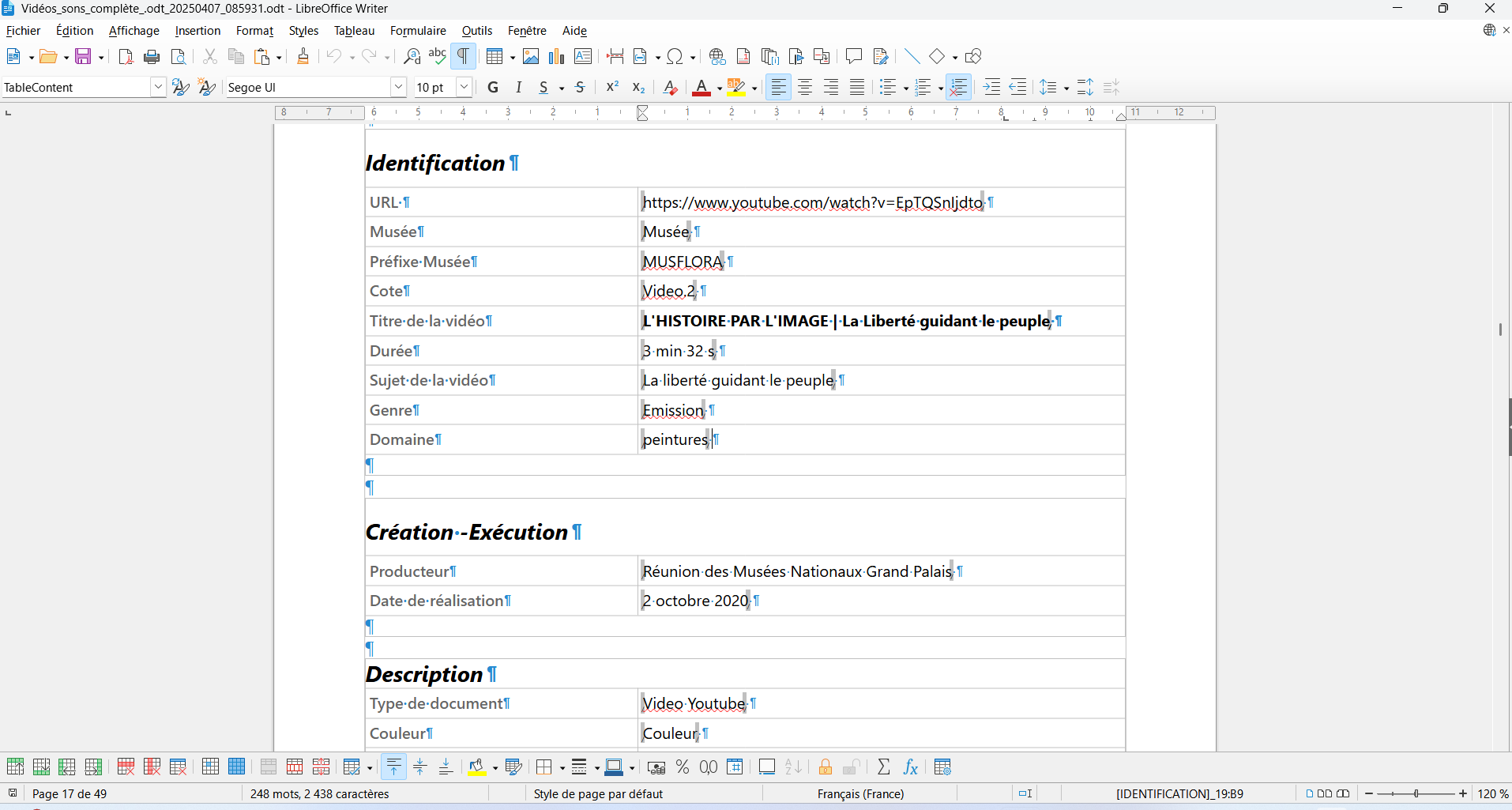The width and height of the screenshot is (1512, 810).
Task: Open the Insertion menu
Action: coord(197,31)
